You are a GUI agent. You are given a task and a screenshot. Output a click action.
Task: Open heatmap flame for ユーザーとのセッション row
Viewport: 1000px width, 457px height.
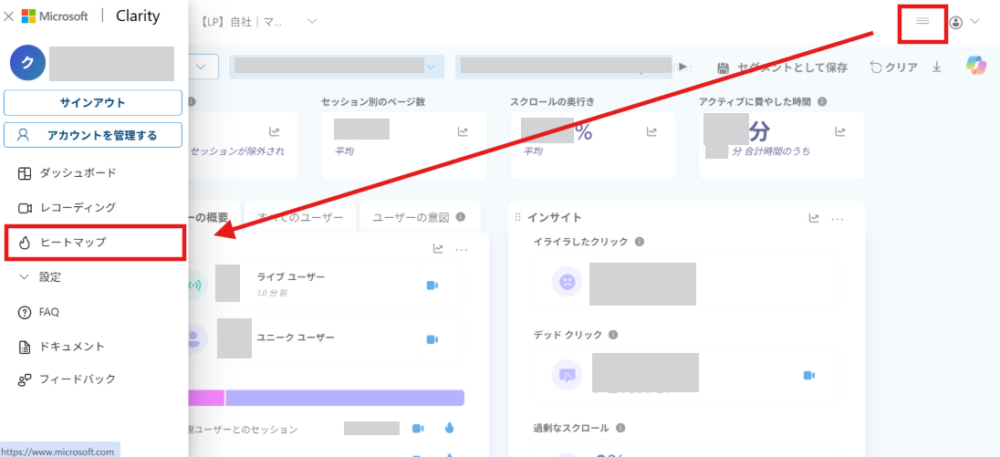tap(449, 428)
